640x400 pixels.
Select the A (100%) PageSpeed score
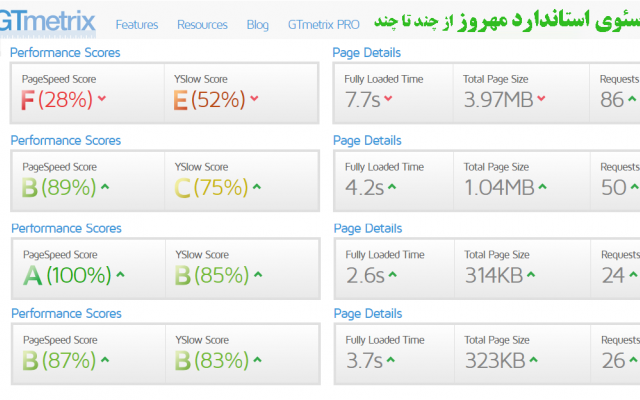point(67,276)
